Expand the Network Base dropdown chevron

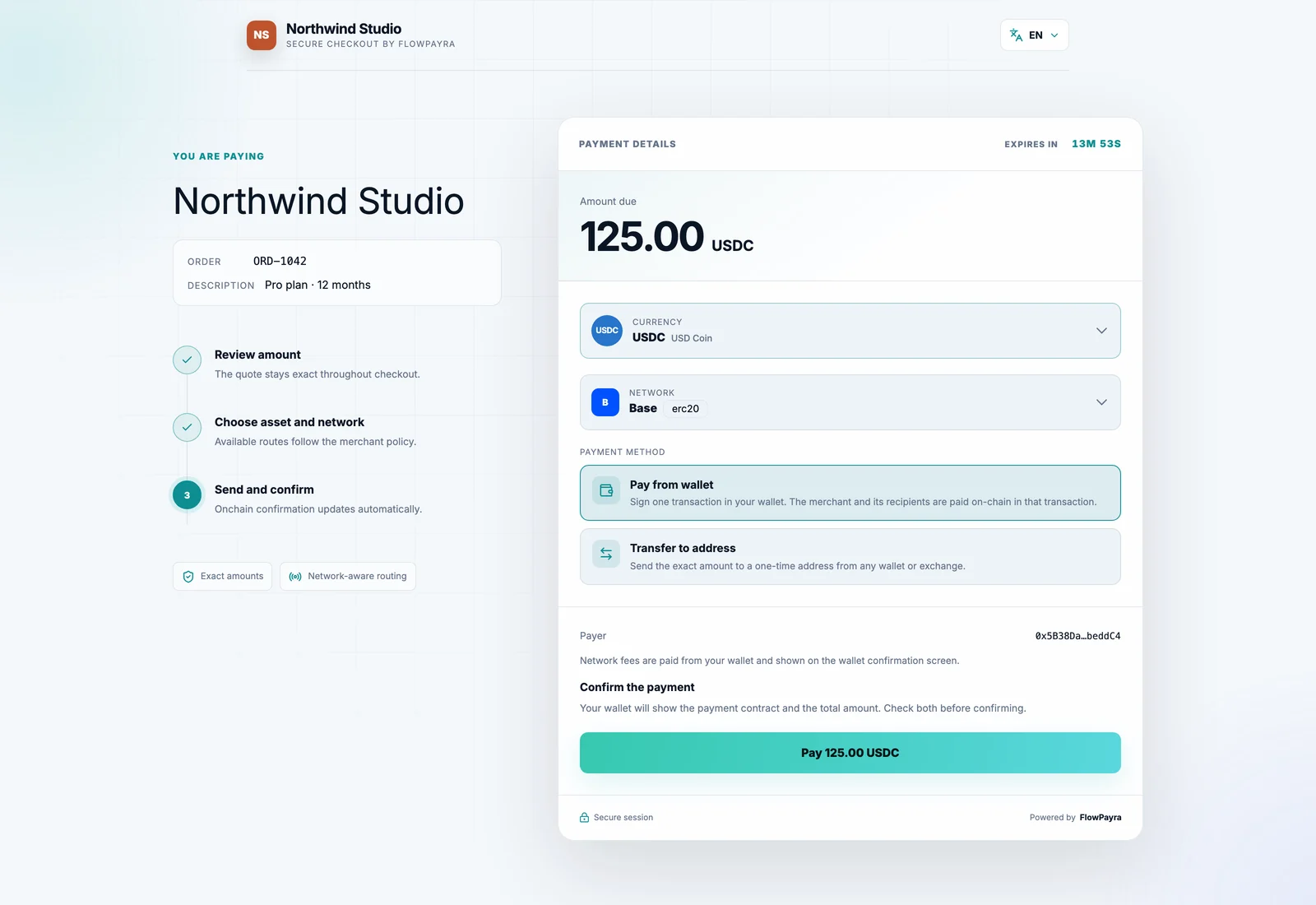[1101, 402]
